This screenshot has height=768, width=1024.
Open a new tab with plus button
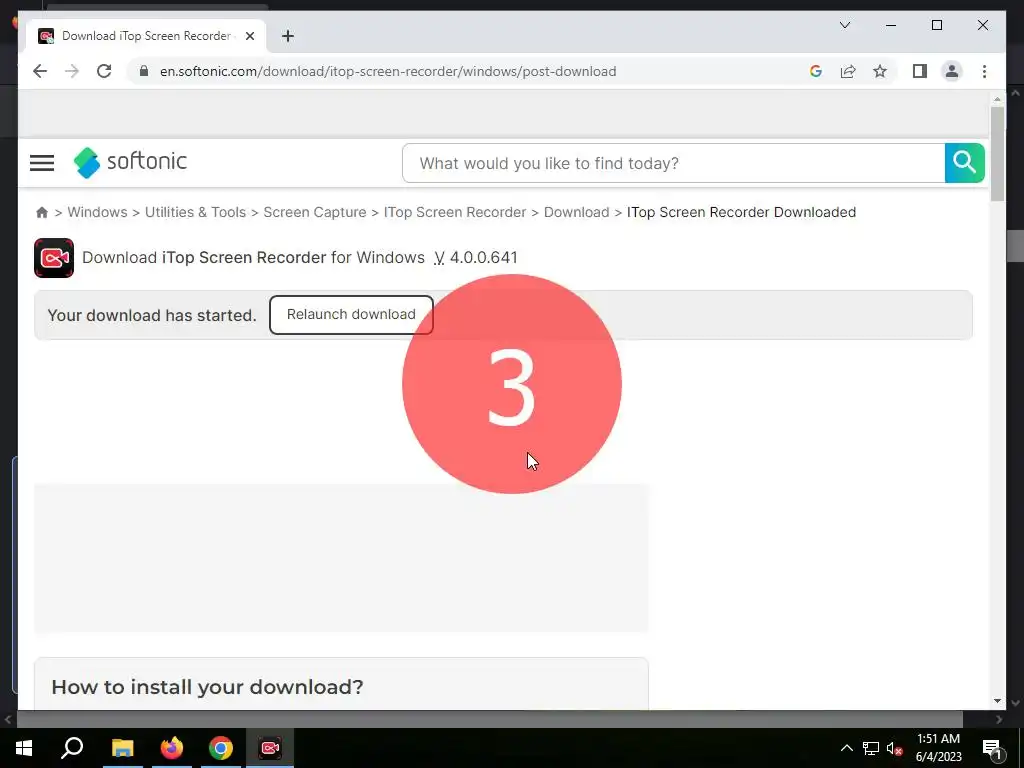click(288, 36)
